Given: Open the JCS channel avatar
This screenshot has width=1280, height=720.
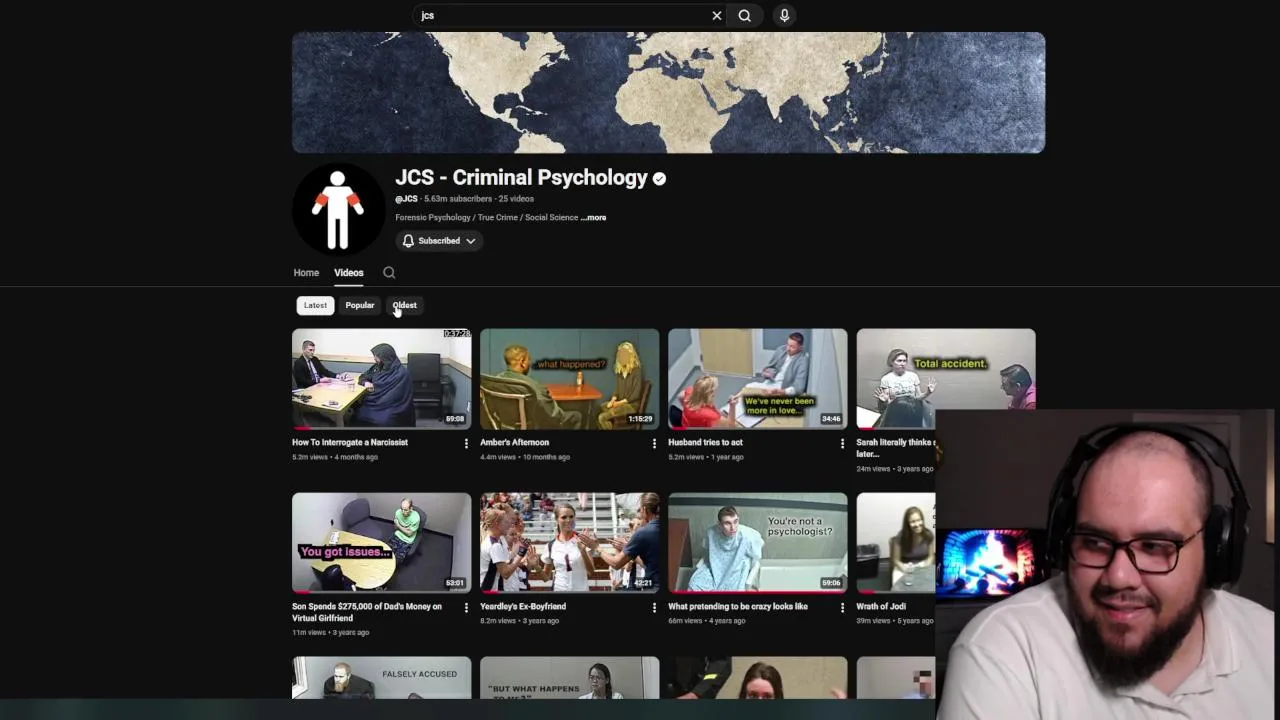Looking at the screenshot, I should coord(338,209).
